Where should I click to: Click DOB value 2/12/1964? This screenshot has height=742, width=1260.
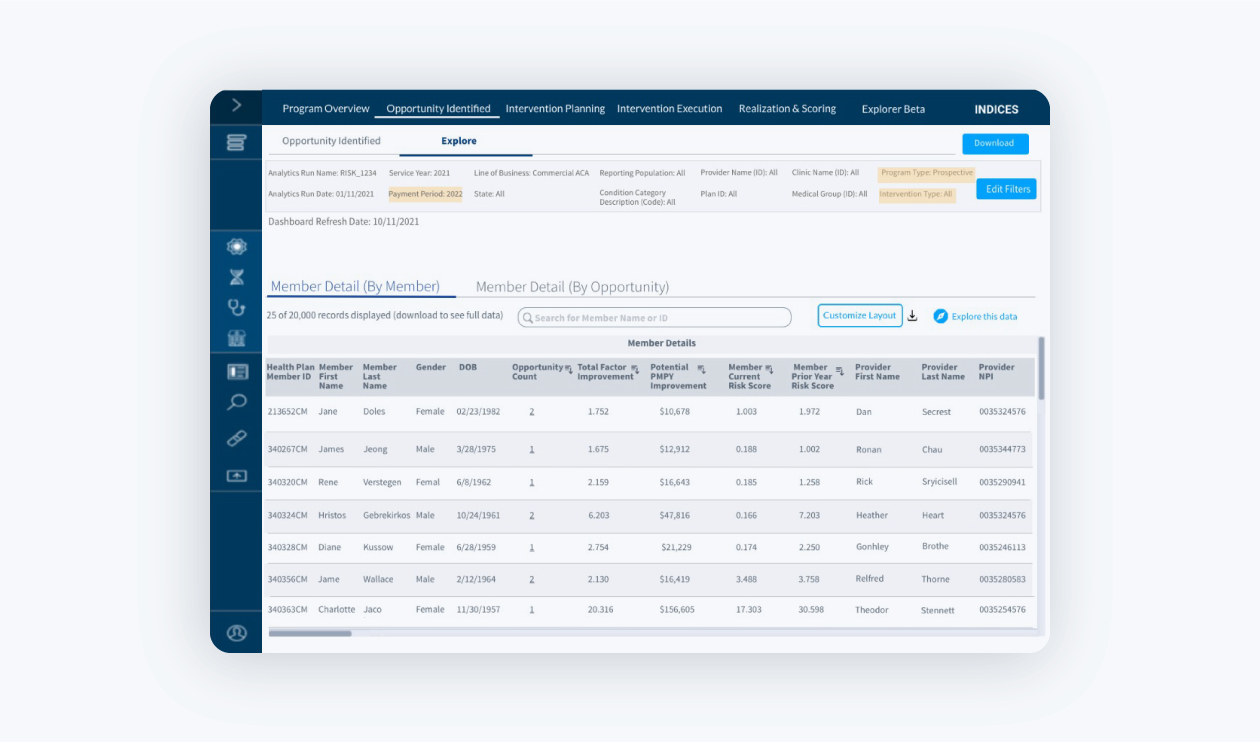pos(478,580)
